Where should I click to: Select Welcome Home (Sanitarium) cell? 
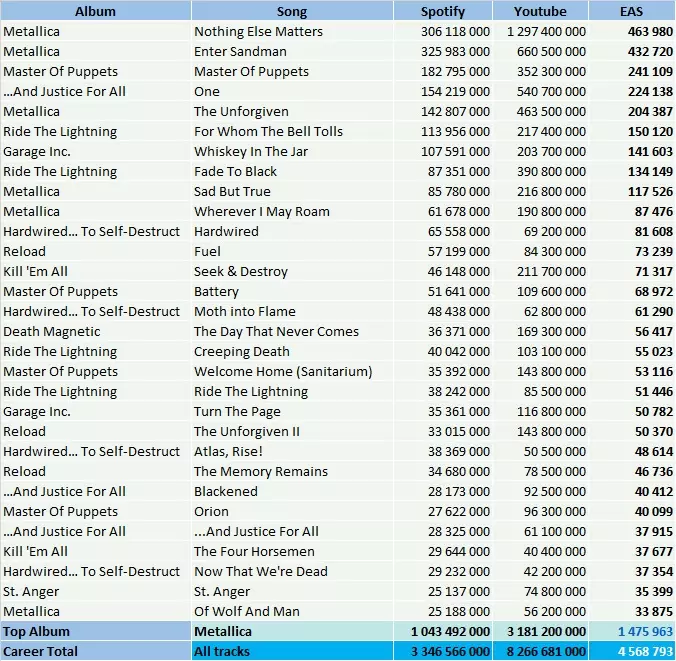pos(292,371)
